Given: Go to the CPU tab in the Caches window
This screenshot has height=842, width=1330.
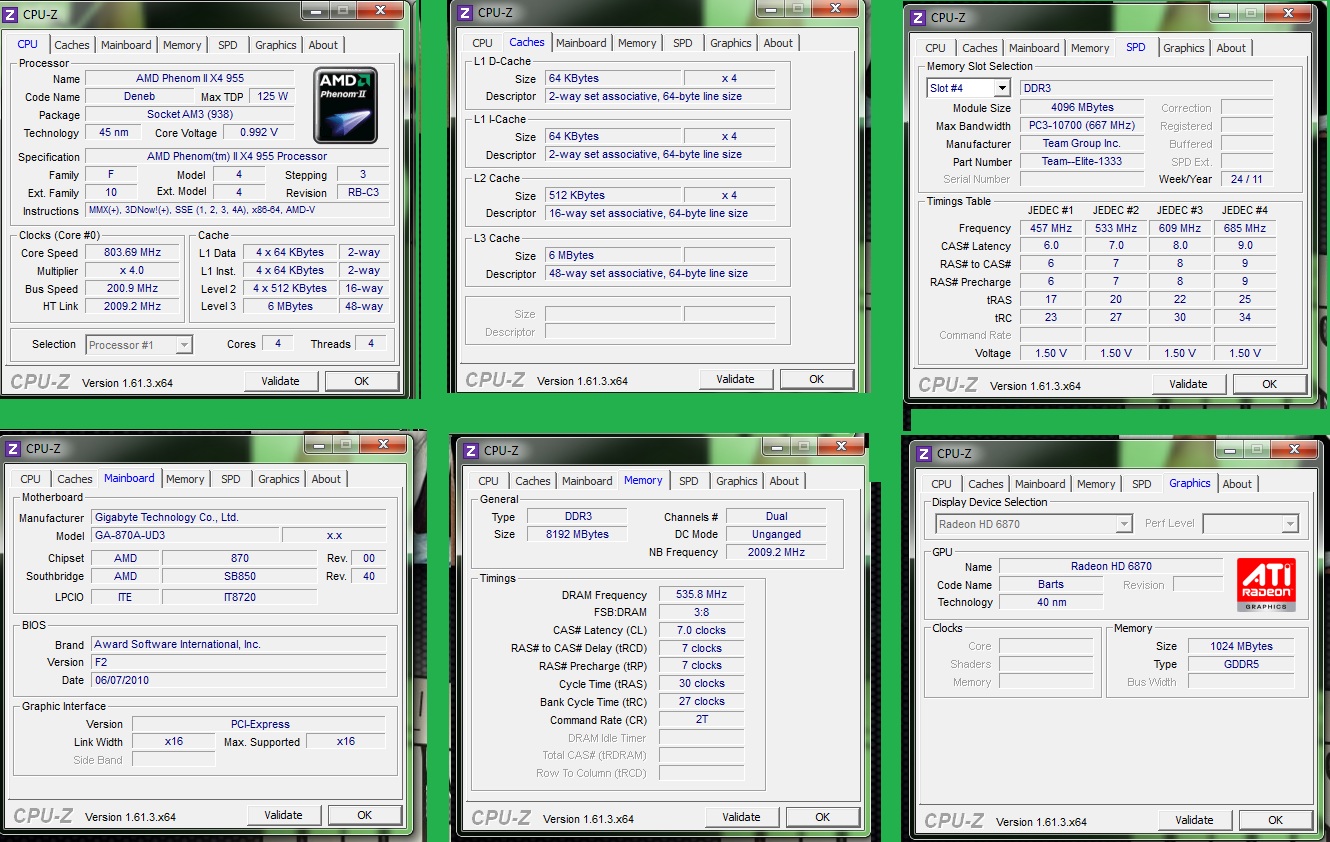Looking at the screenshot, I should click(x=483, y=43).
